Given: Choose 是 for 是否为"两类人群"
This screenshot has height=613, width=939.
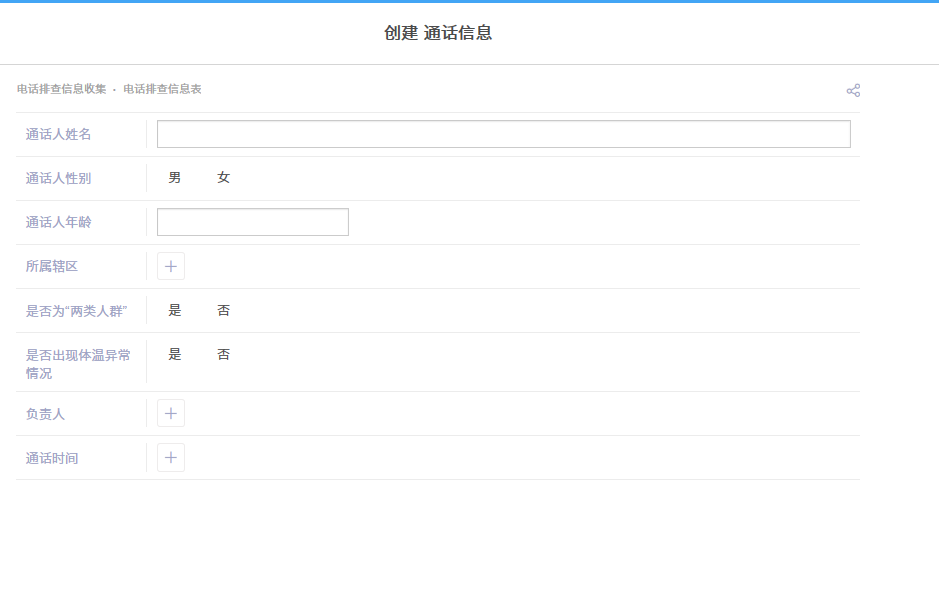Looking at the screenshot, I should point(175,310).
